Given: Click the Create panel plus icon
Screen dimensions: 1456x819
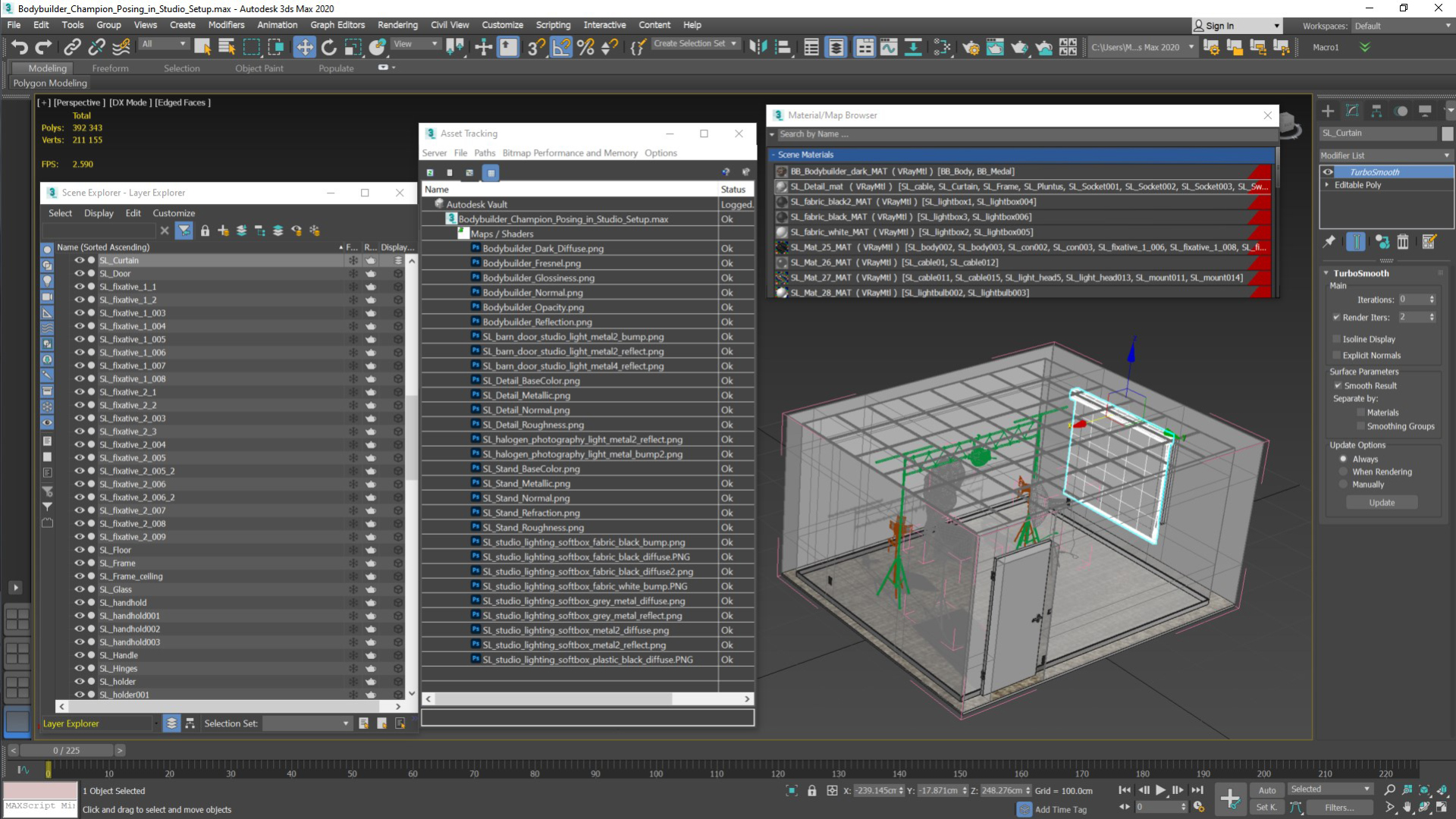Looking at the screenshot, I should coord(1328,111).
